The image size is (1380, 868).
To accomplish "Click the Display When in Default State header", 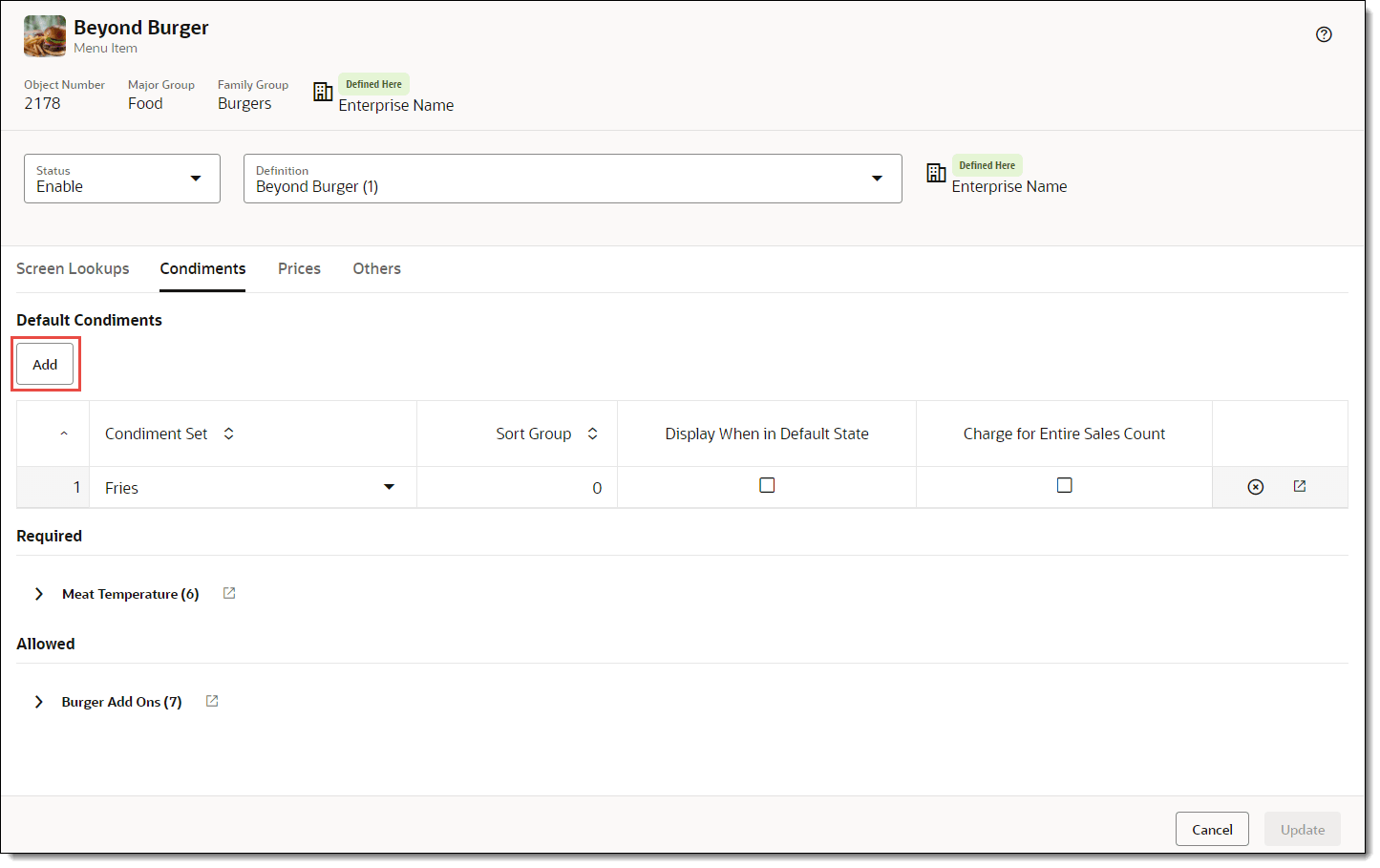I will pyautogui.click(x=767, y=434).
